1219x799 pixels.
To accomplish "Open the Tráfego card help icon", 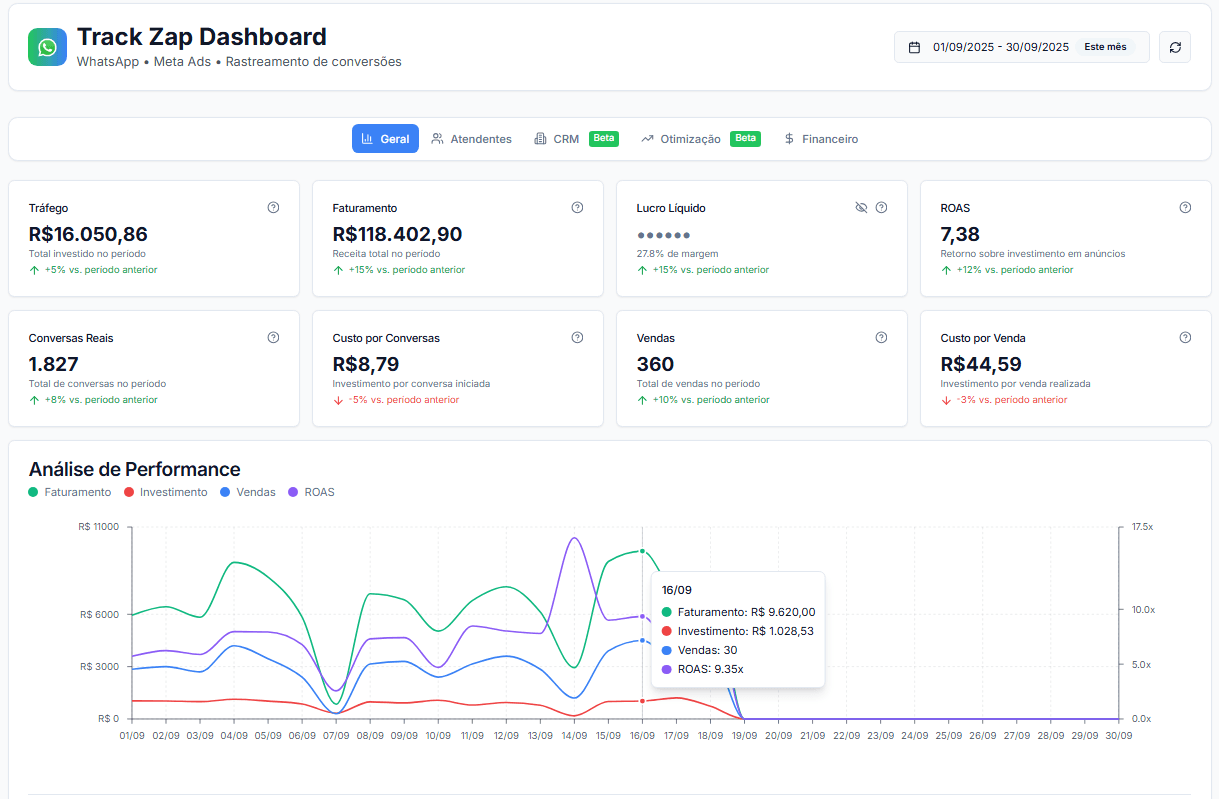I will click(272, 207).
